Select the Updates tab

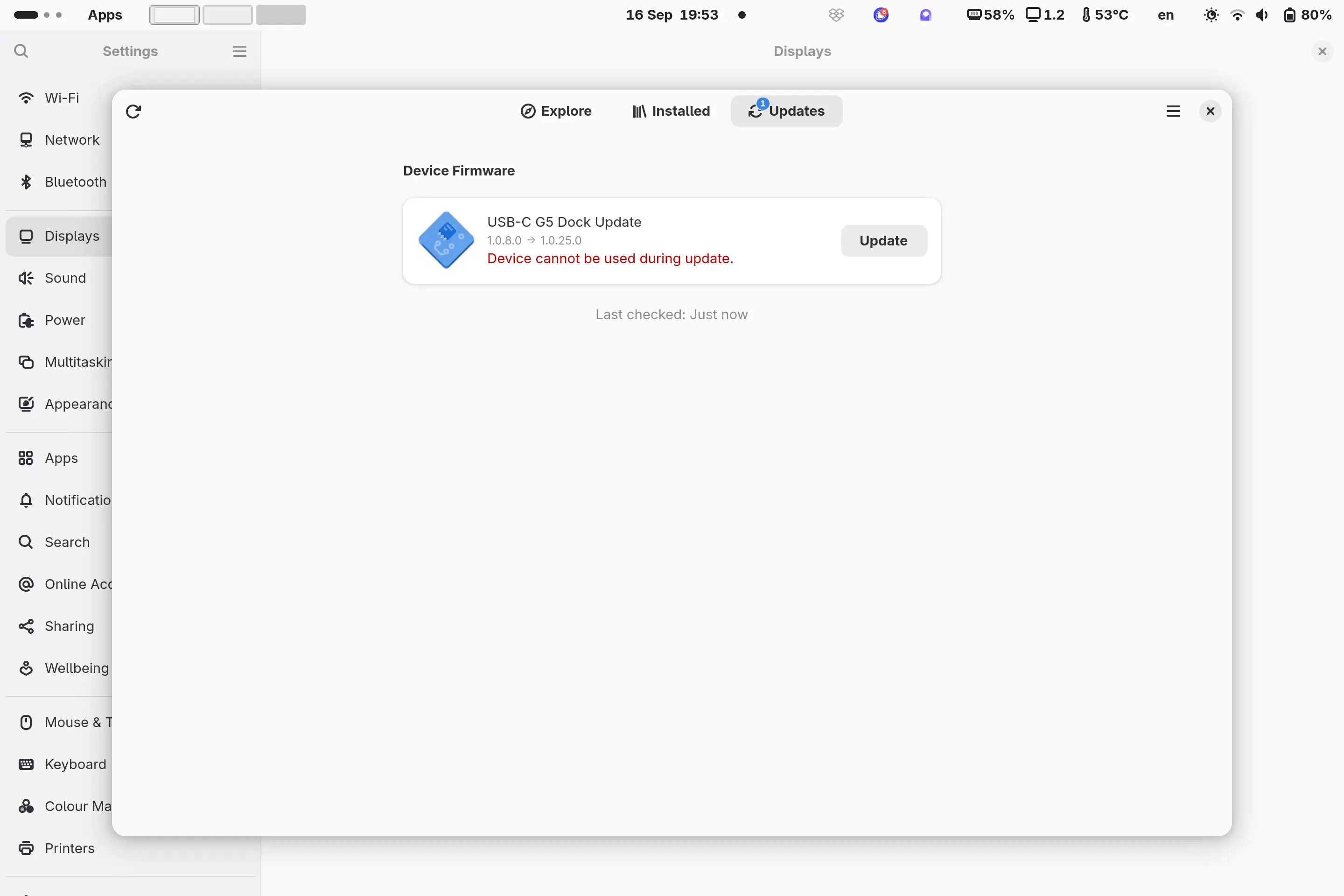(786, 111)
